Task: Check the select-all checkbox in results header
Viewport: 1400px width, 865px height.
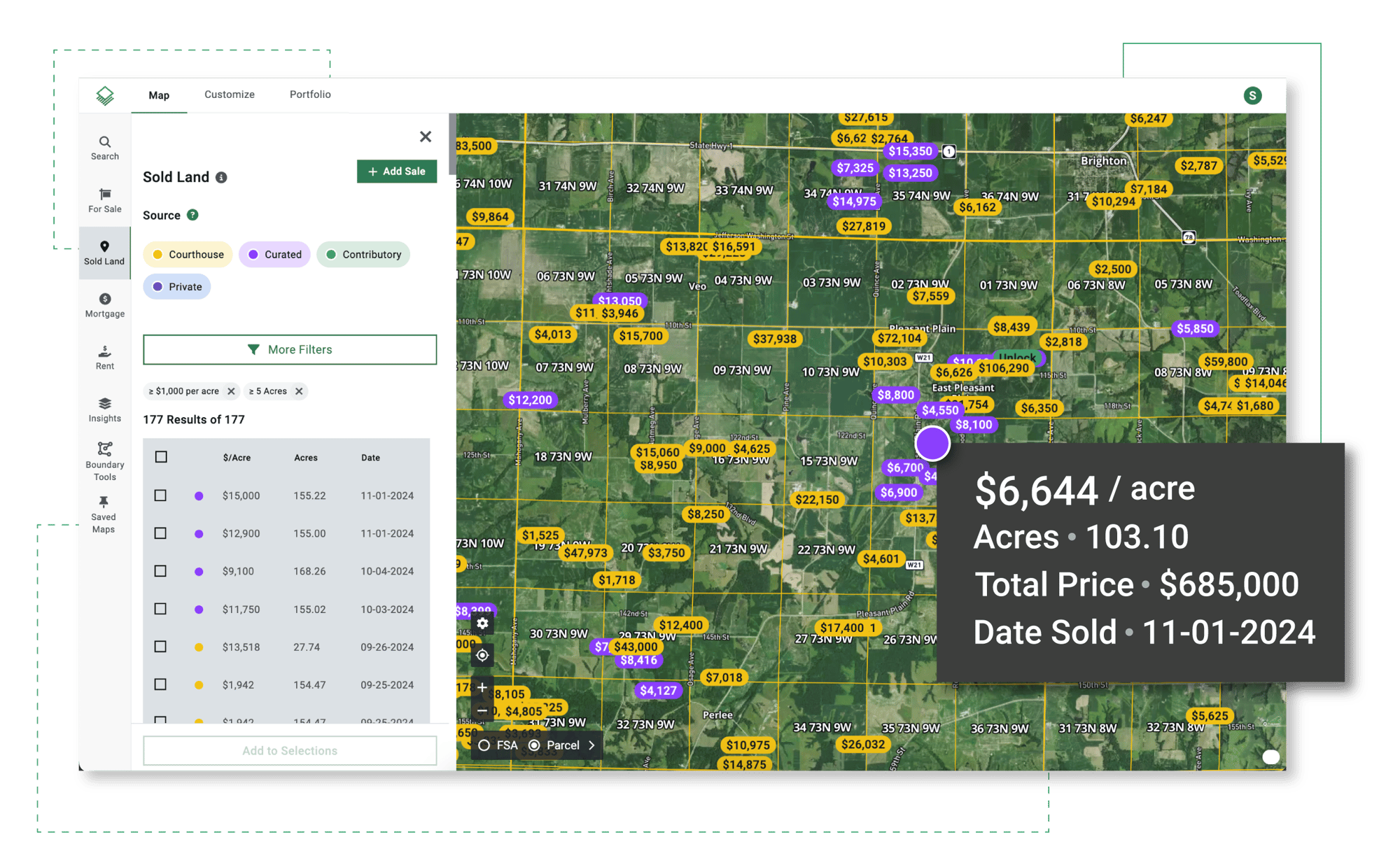Action: pyautogui.click(x=161, y=456)
